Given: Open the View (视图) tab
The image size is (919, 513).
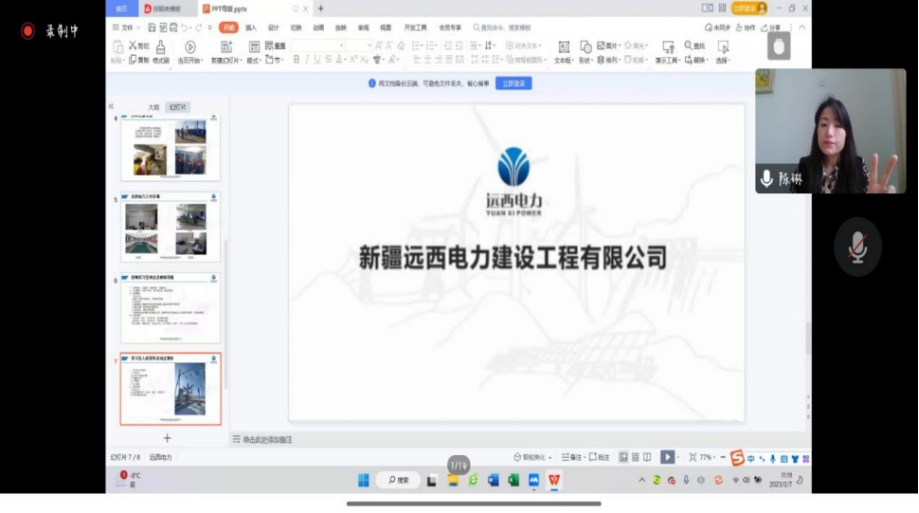Looking at the screenshot, I should tap(386, 28).
